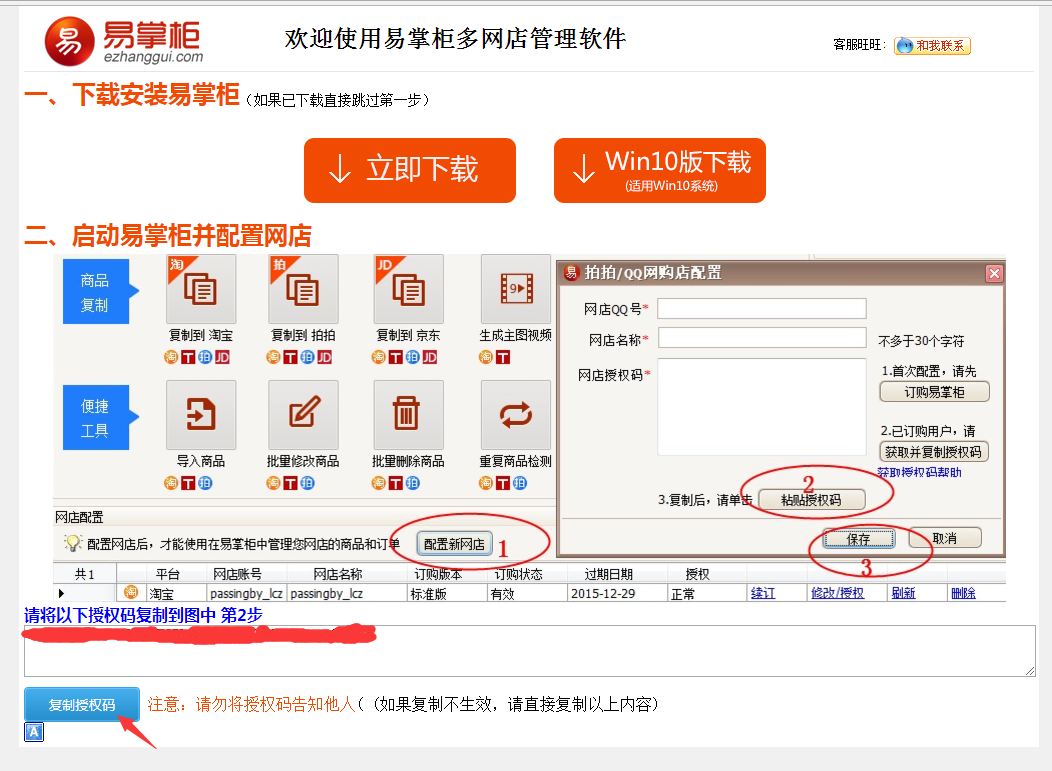
Task: Click inside the 网店授权码 text area
Action: [762, 407]
